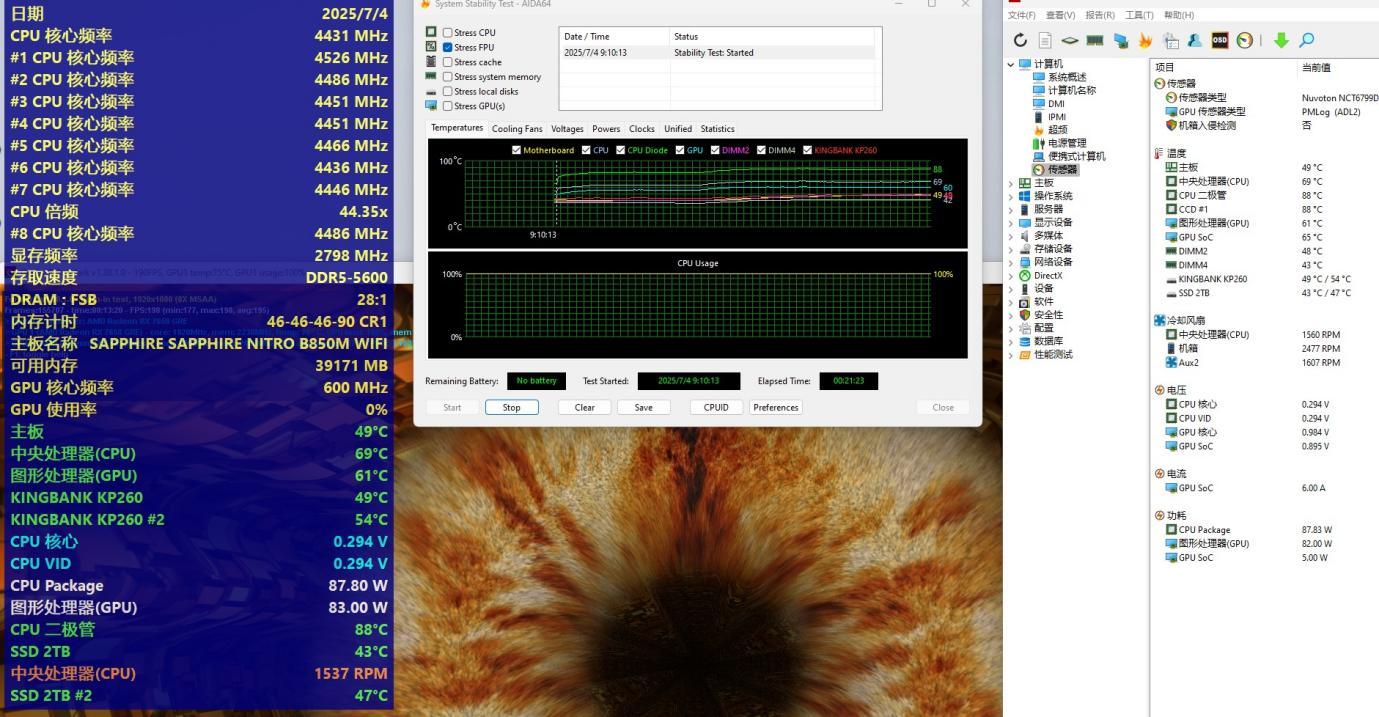
Task: Expand the 软件 tree node
Action: 1011,302
